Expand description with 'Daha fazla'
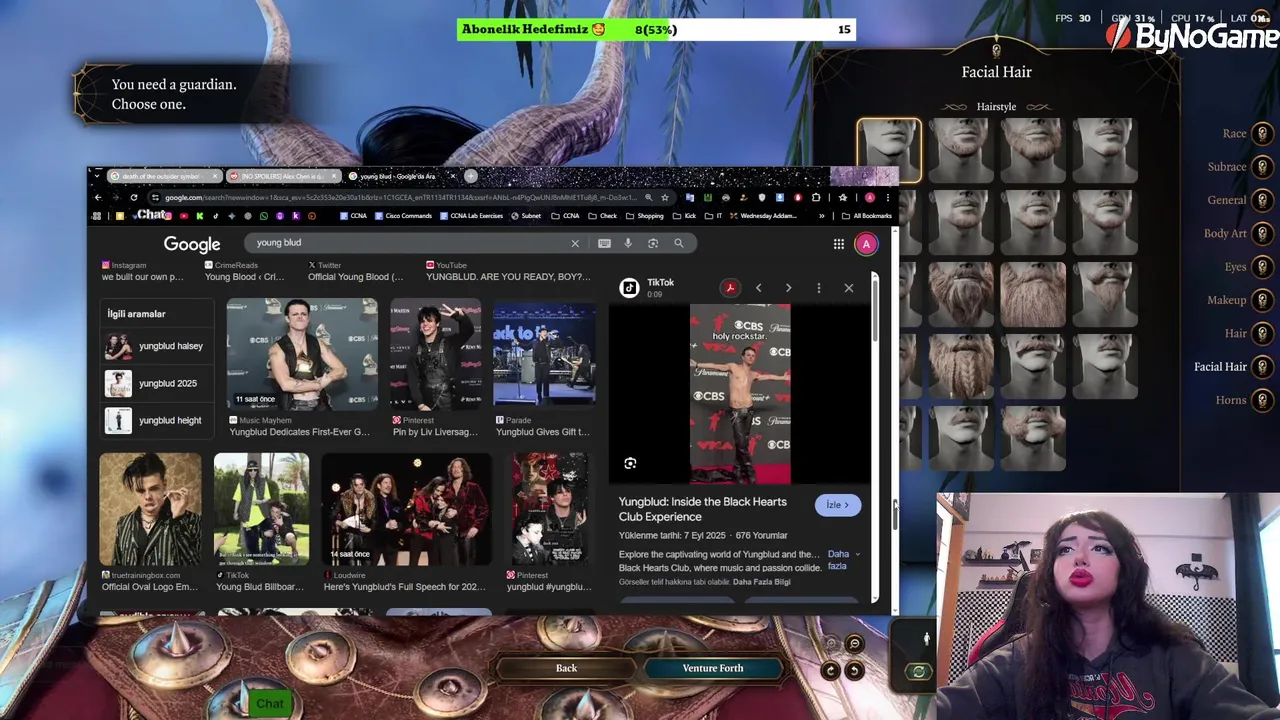Screen dimensions: 1280x720 [843, 560]
